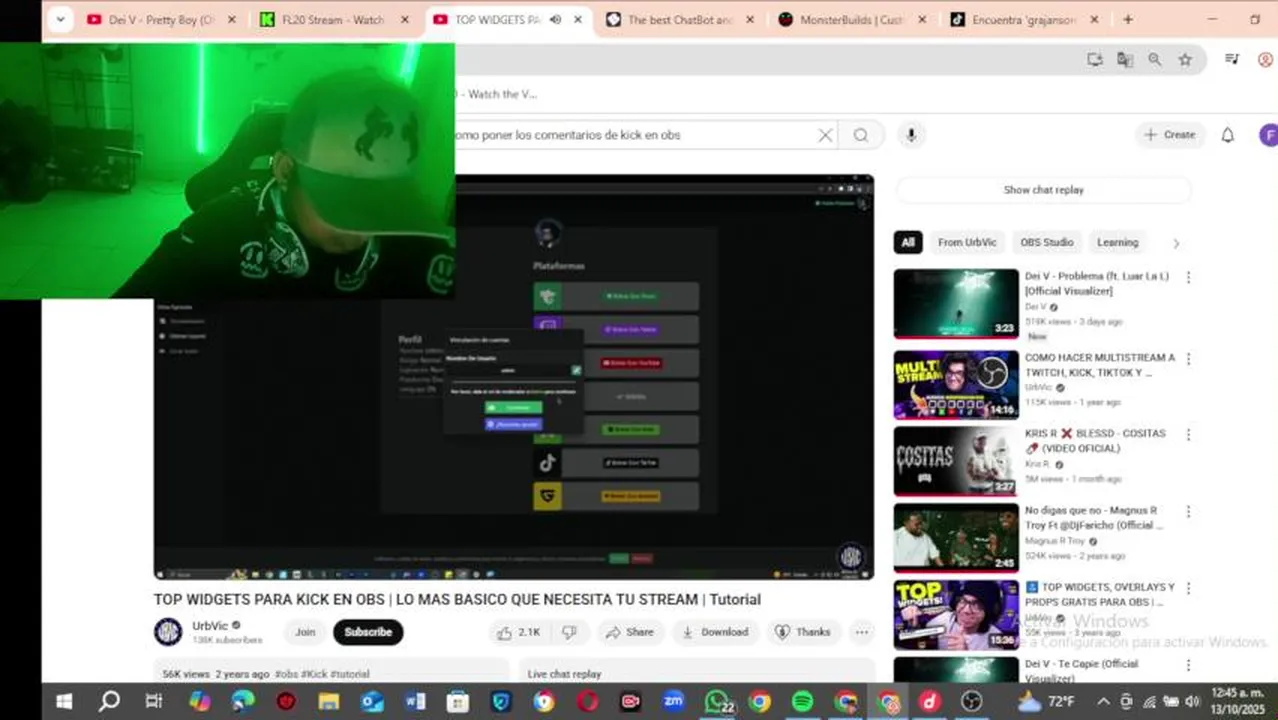Switch to The best ChatBot tab
The width and height of the screenshot is (1278, 720).
[679, 19]
